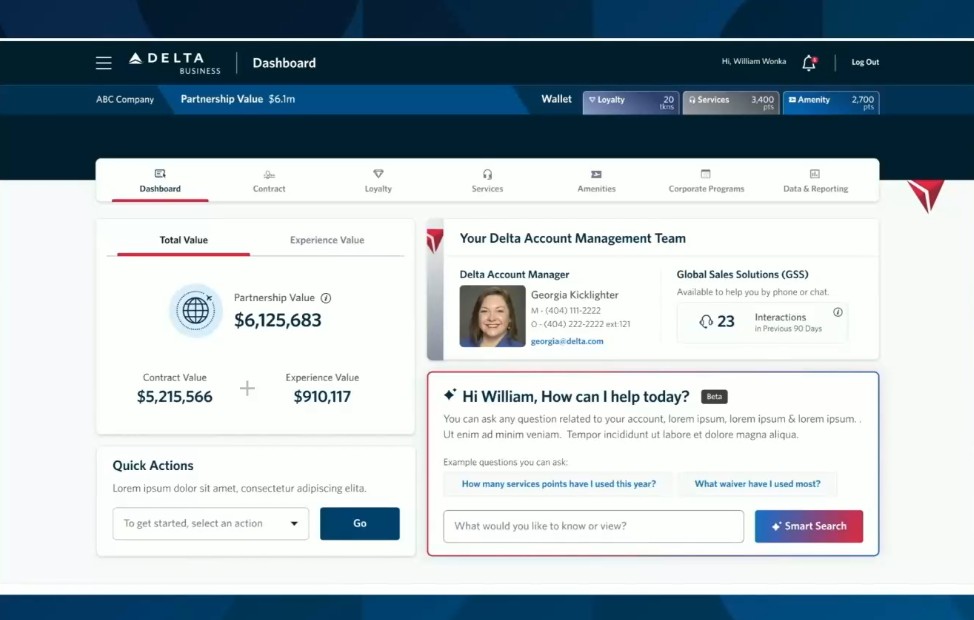This screenshot has height=620, width=974.
Task: Focus the smart search input field
Action: pos(593,526)
